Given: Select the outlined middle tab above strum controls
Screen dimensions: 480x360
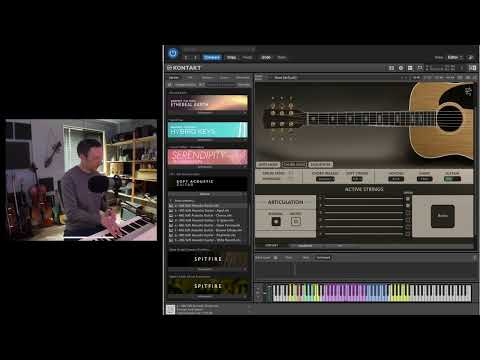Looking at the screenshot, I should [x=294, y=164].
